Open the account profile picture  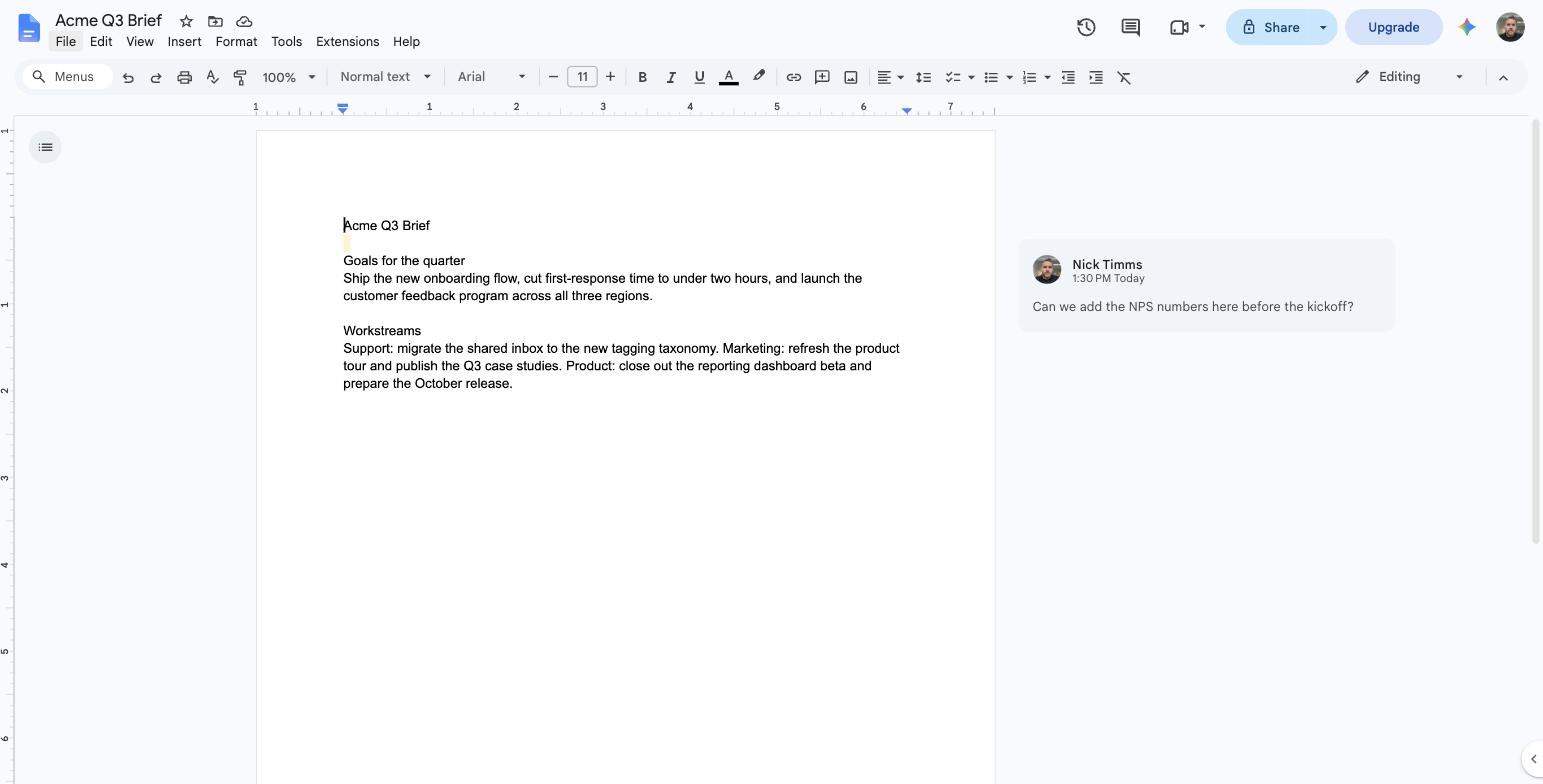click(x=1510, y=27)
